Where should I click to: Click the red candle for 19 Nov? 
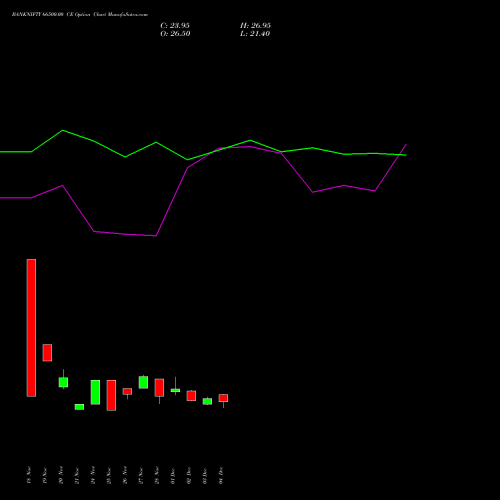click(x=47, y=353)
